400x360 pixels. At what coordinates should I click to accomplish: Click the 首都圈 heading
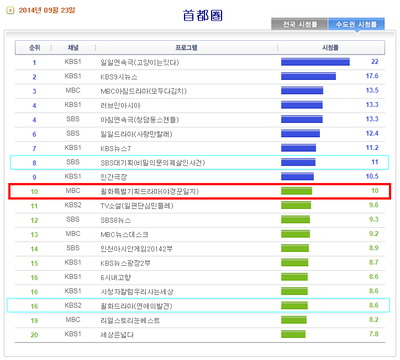203,15
